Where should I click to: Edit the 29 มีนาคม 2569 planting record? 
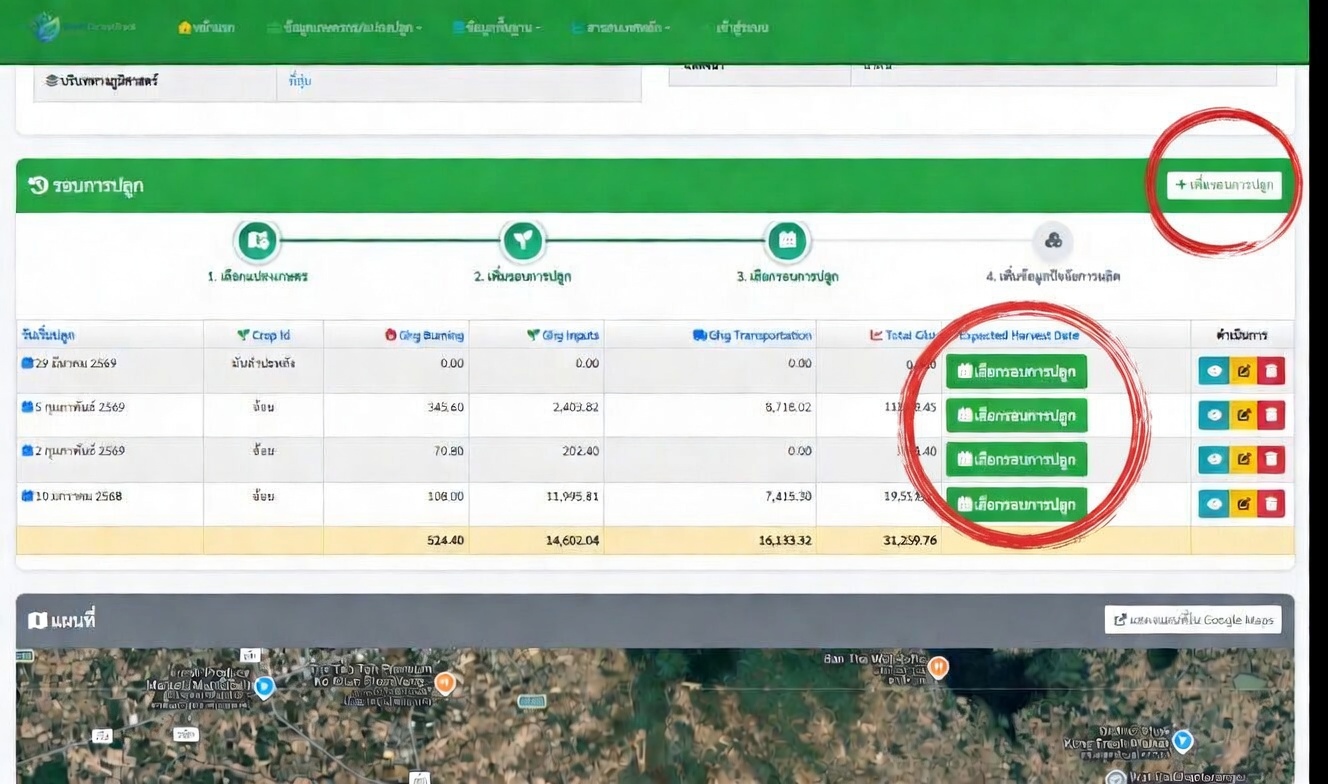click(x=1243, y=371)
